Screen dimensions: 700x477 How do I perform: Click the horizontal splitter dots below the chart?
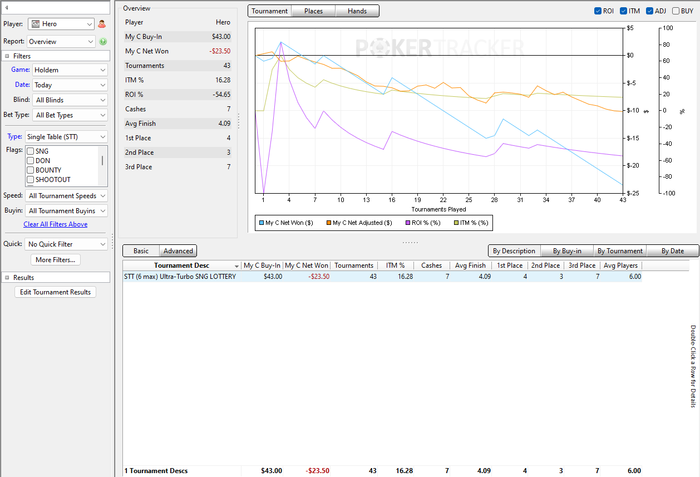(410, 243)
